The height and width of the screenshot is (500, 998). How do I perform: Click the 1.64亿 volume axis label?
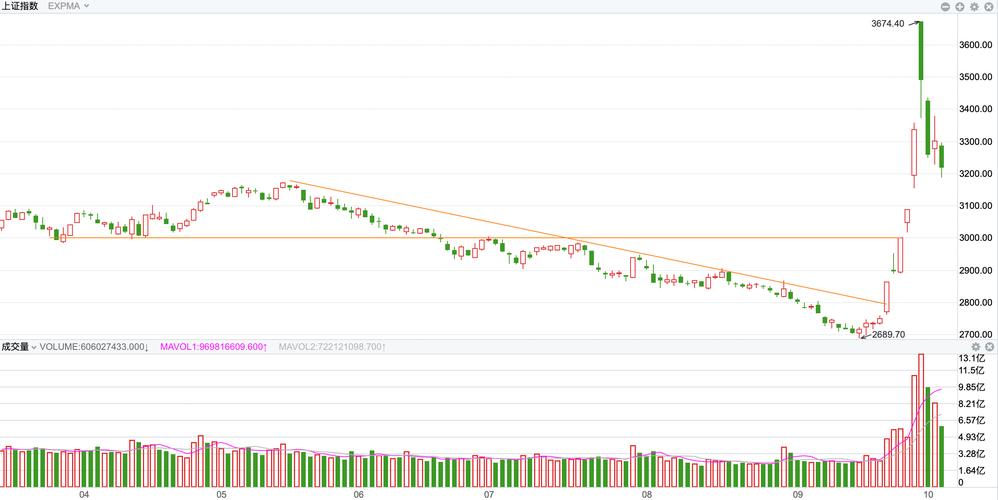click(971, 470)
